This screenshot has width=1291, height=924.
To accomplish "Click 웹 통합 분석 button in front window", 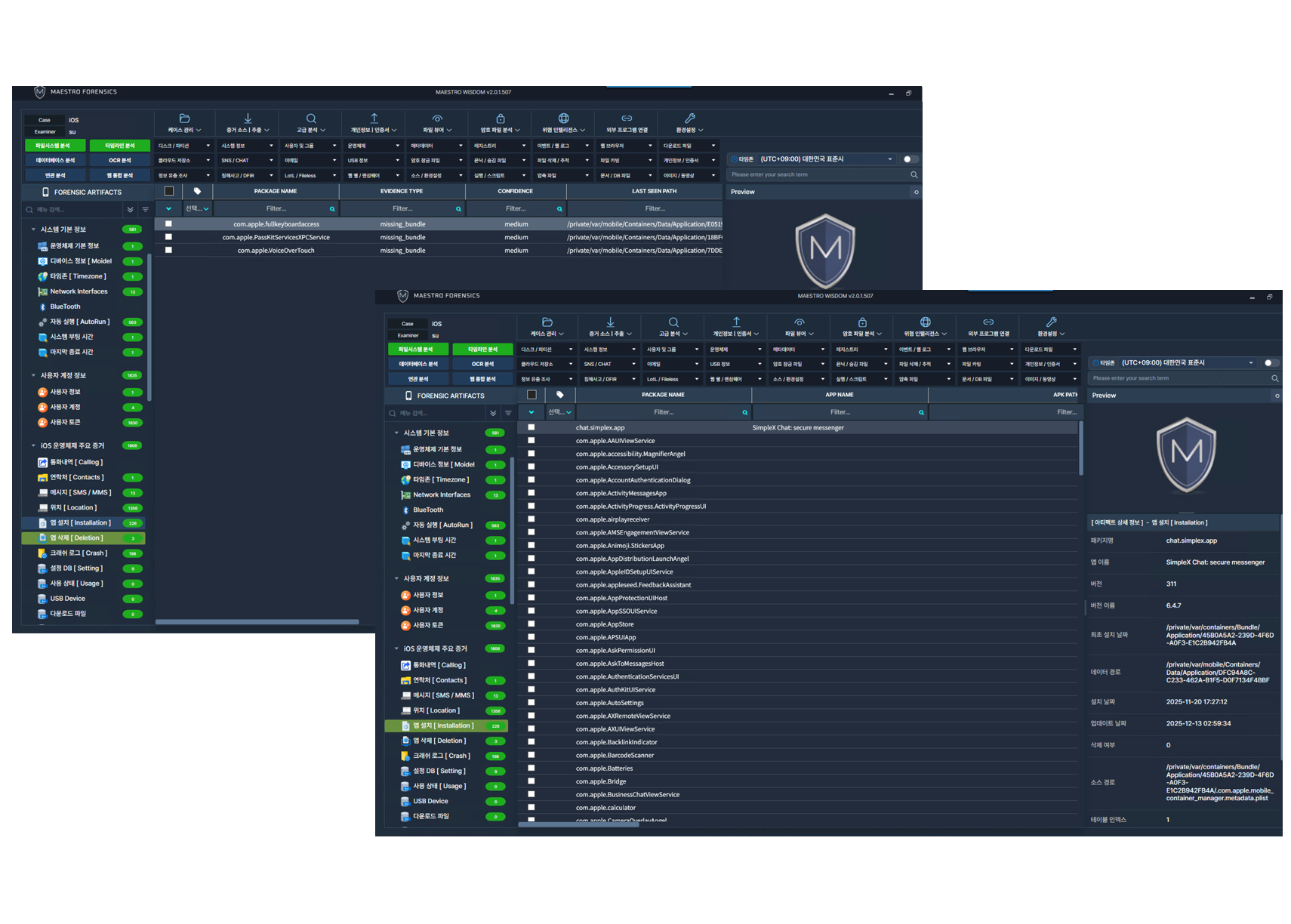I will [x=482, y=379].
